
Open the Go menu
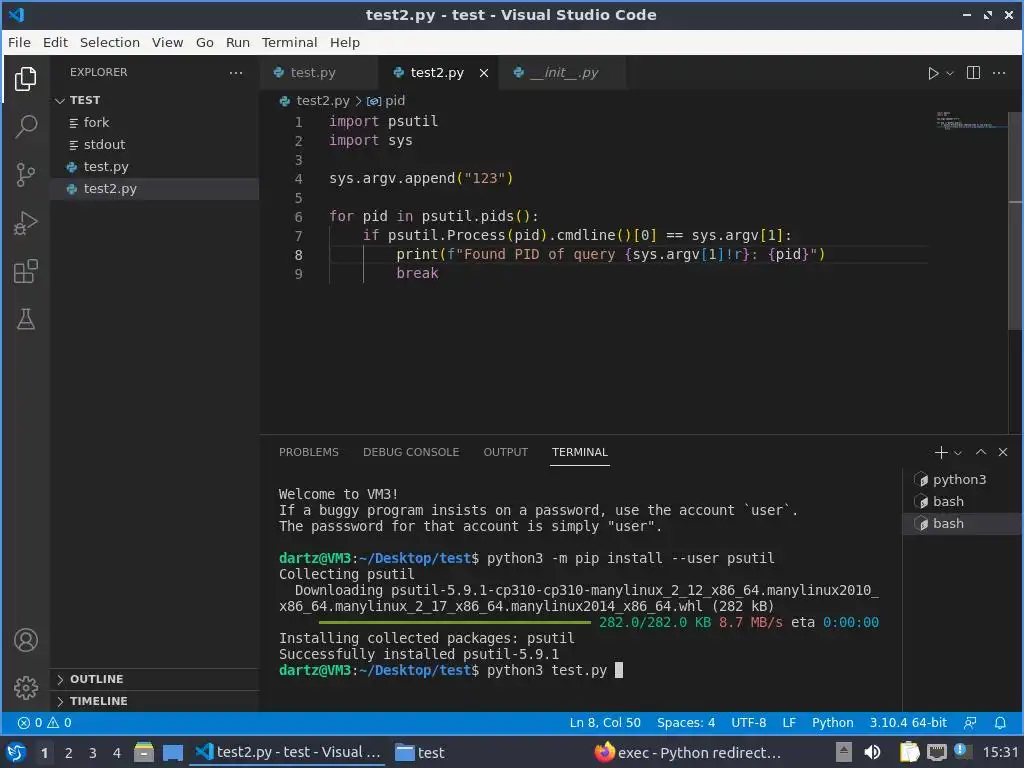click(x=204, y=42)
